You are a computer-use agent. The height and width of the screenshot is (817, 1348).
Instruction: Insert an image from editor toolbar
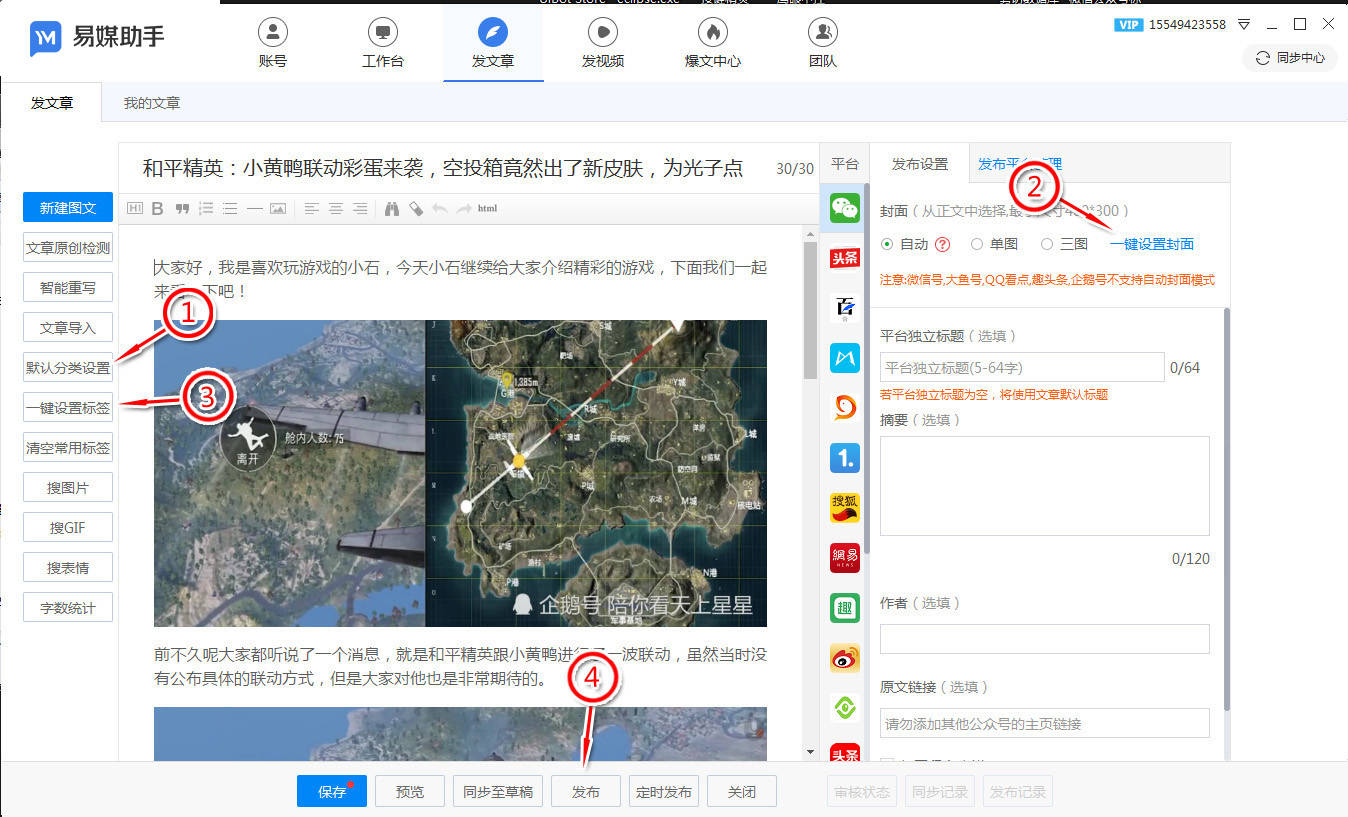coord(278,208)
